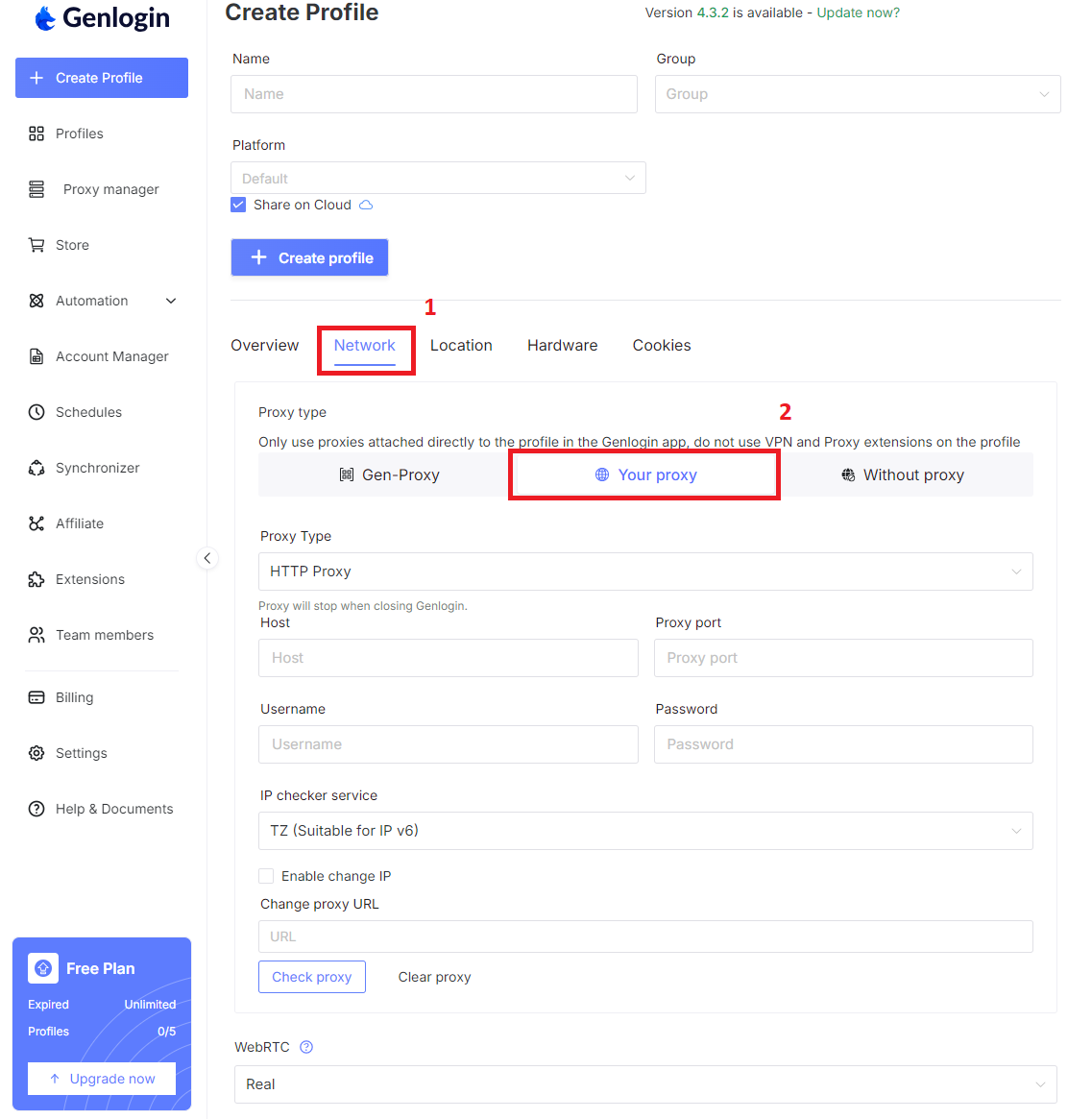1092x1119 pixels.
Task: Switch to the Hardware tab
Action: point(562,346)
